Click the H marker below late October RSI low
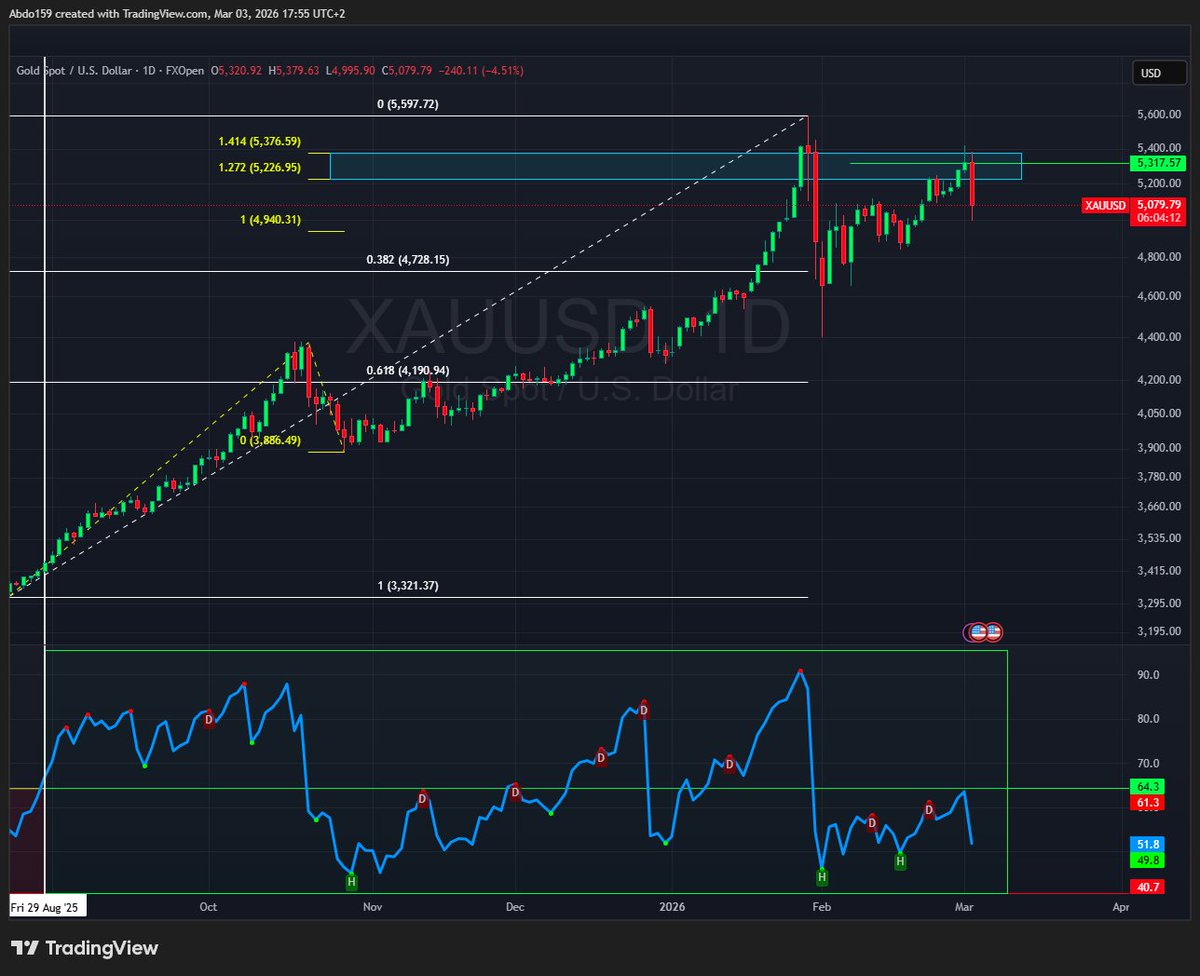This screenshot has width=1200, height=976. tap(351, 881)
